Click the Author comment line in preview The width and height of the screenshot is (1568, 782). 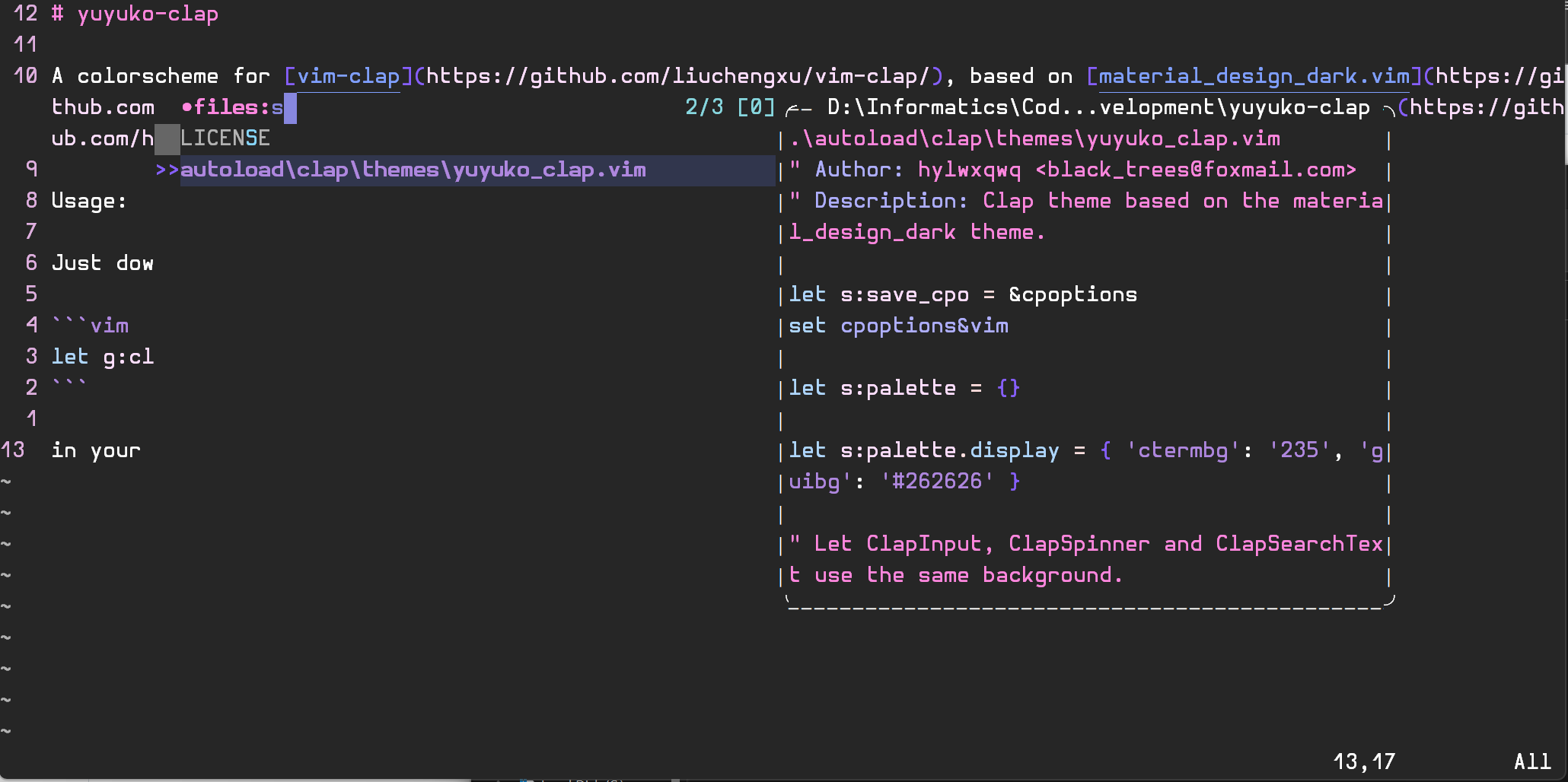[1072, 170]
